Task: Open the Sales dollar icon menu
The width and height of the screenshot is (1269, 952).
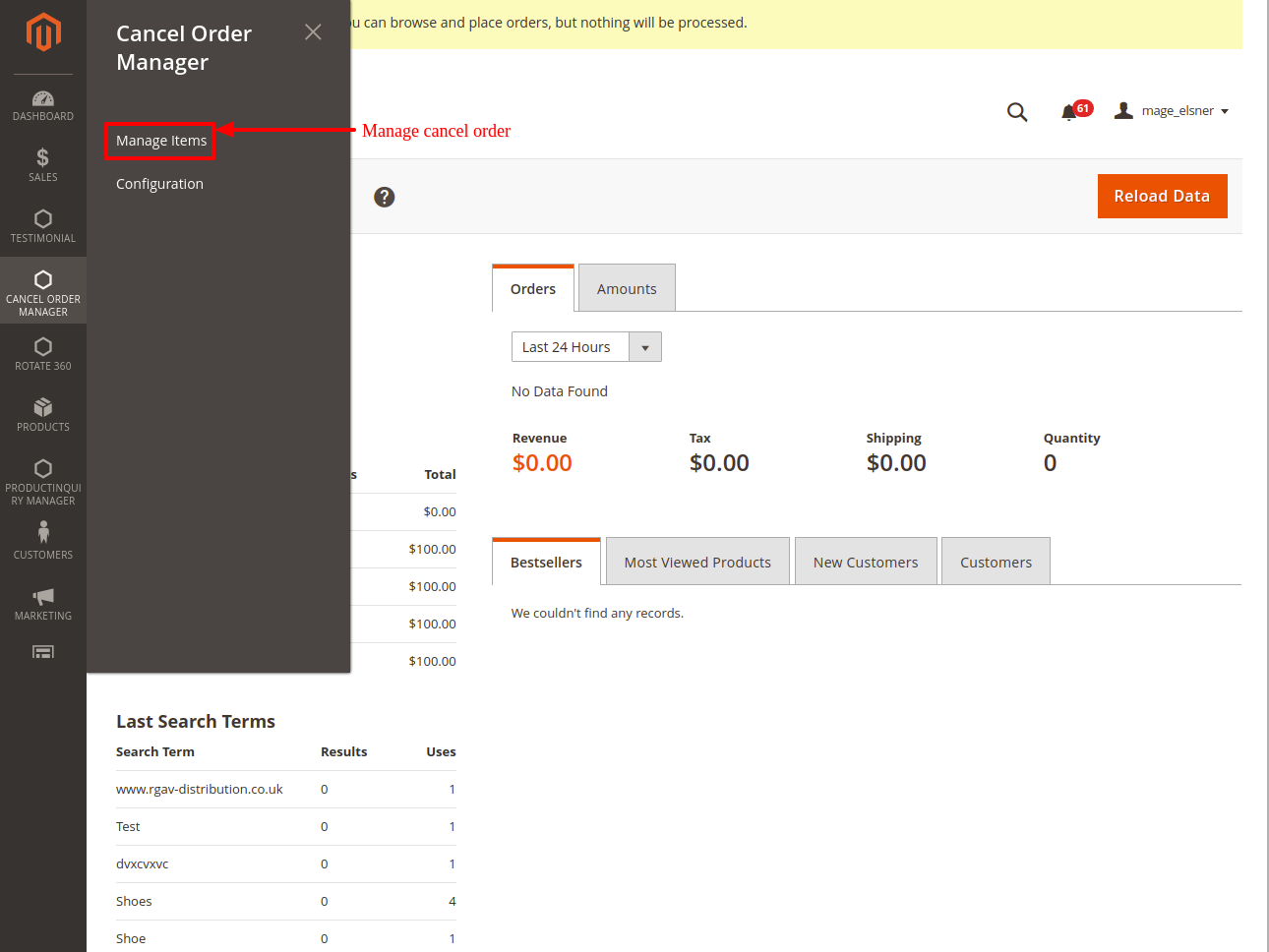Action: coord(43,164)
